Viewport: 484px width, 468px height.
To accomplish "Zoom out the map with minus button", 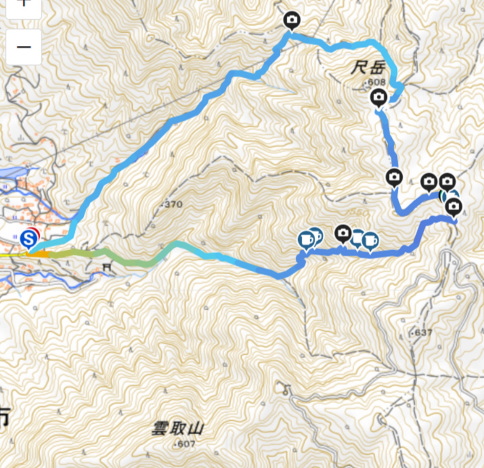I will [x=24, y=47].
